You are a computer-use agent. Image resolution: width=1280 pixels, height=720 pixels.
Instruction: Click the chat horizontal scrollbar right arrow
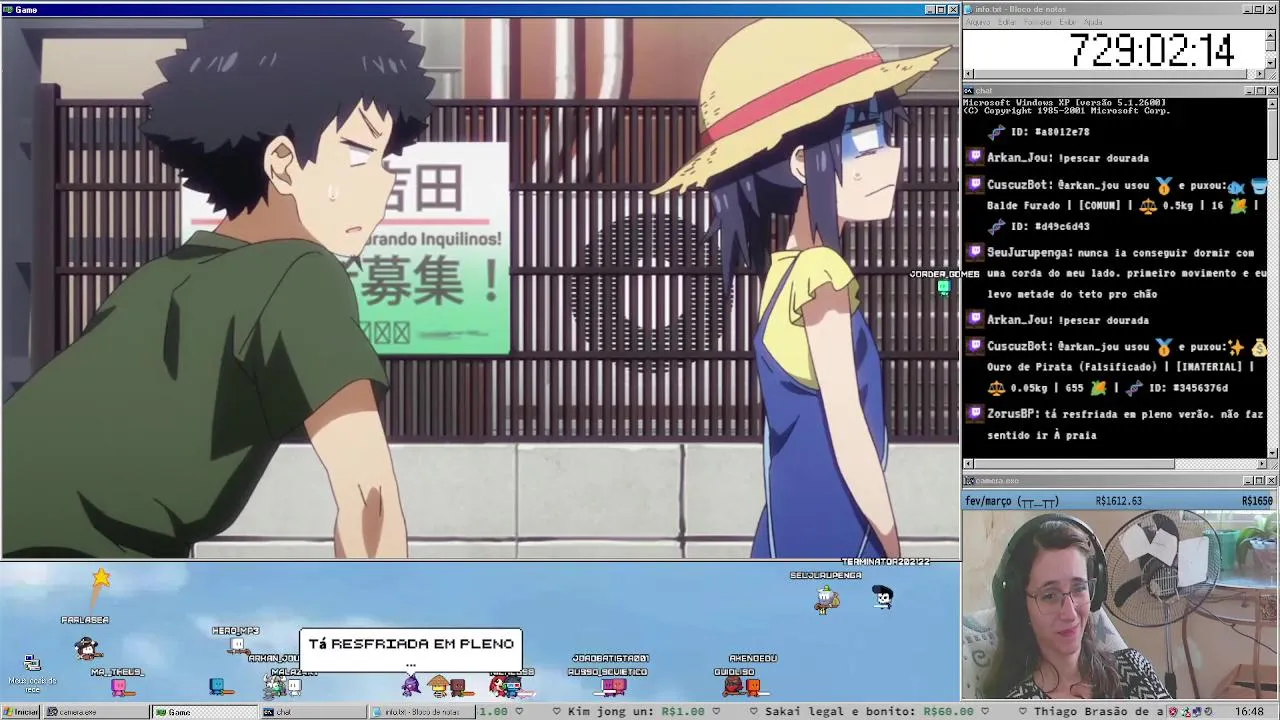click(1260, 464)
